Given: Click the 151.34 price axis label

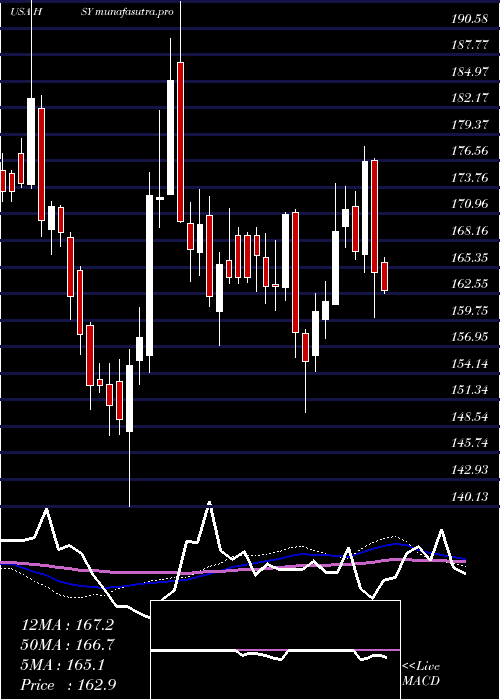Looking at the screenshot, I should coord(468,390).
